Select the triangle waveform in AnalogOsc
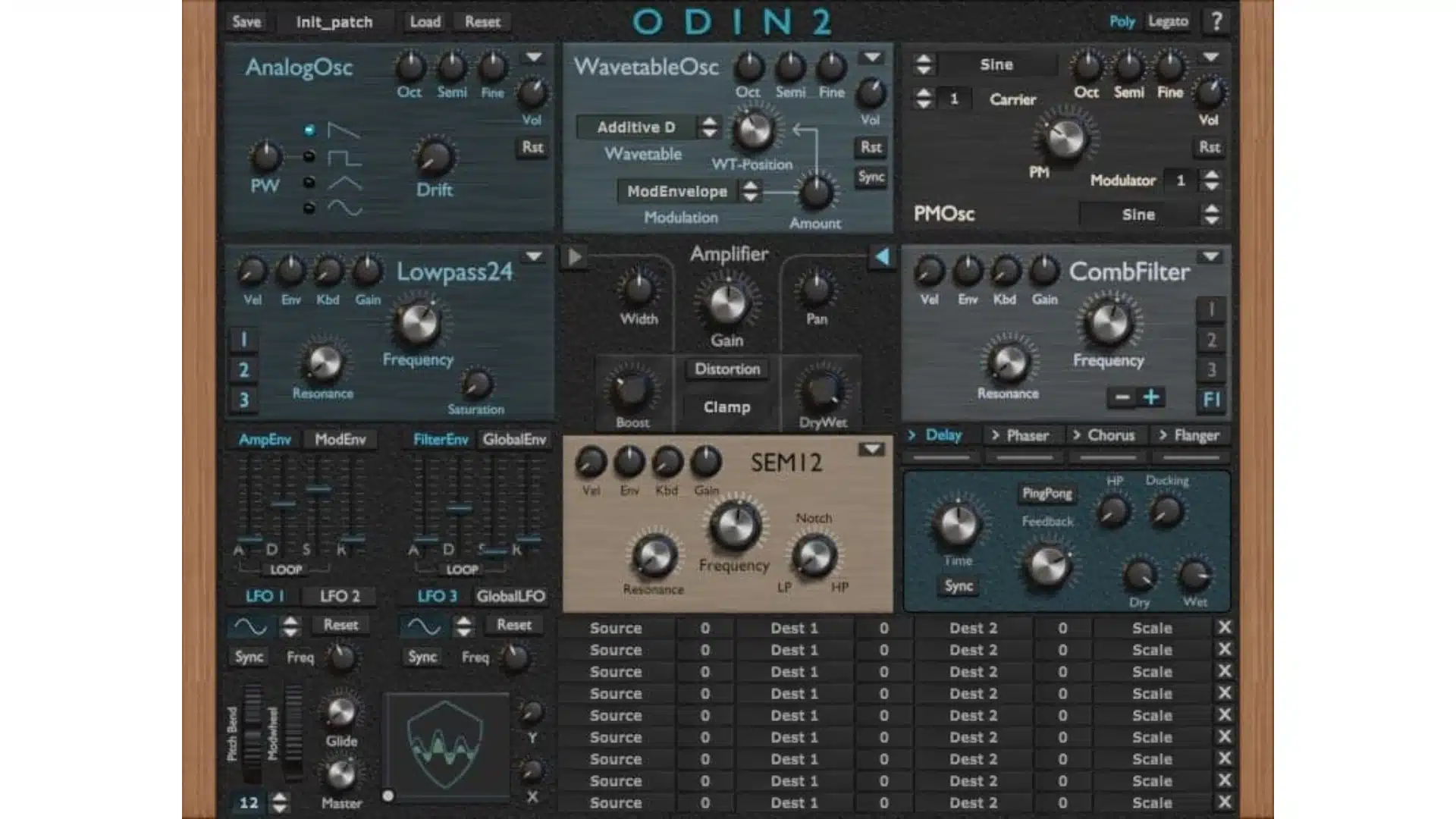The image size is (1456, 819). point(344,184)
